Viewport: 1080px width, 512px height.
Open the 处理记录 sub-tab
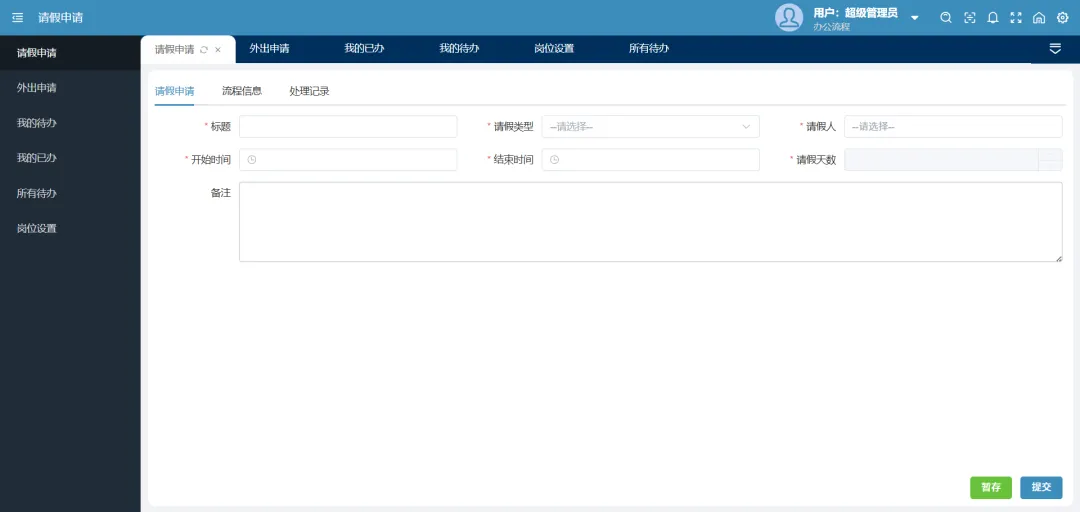(x=309, y=91)
